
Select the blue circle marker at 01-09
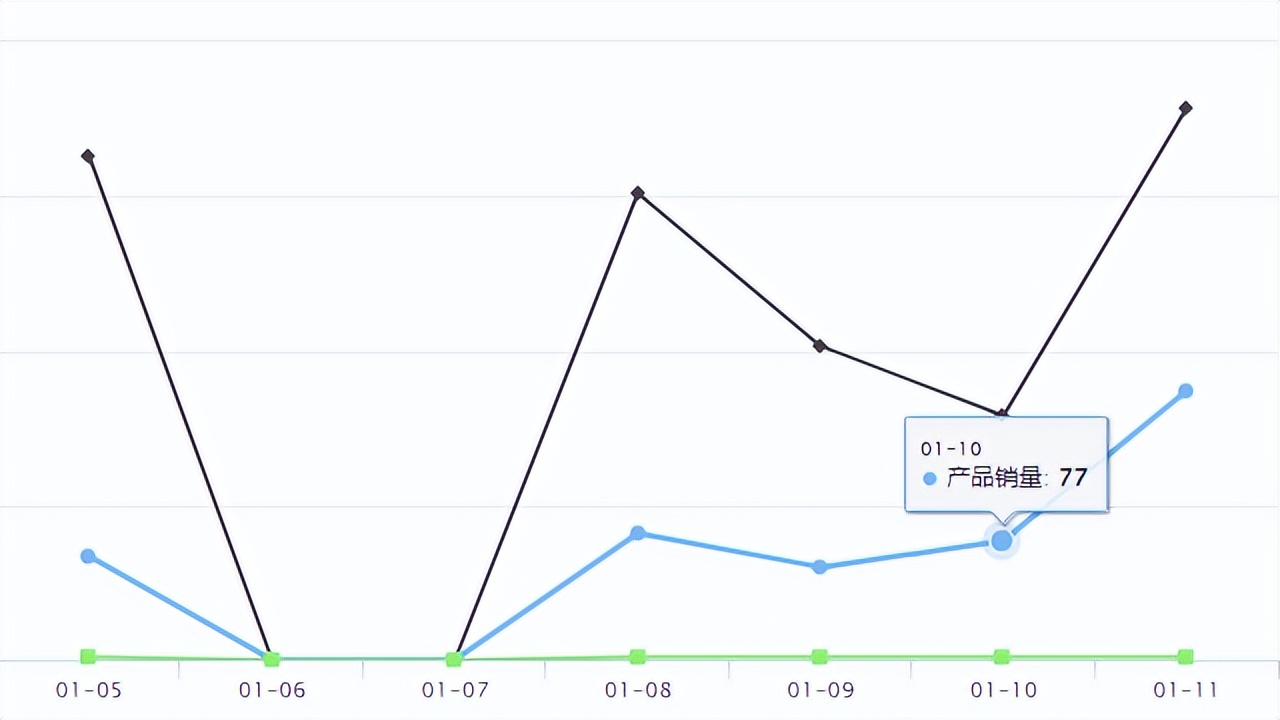pos(820,567)
